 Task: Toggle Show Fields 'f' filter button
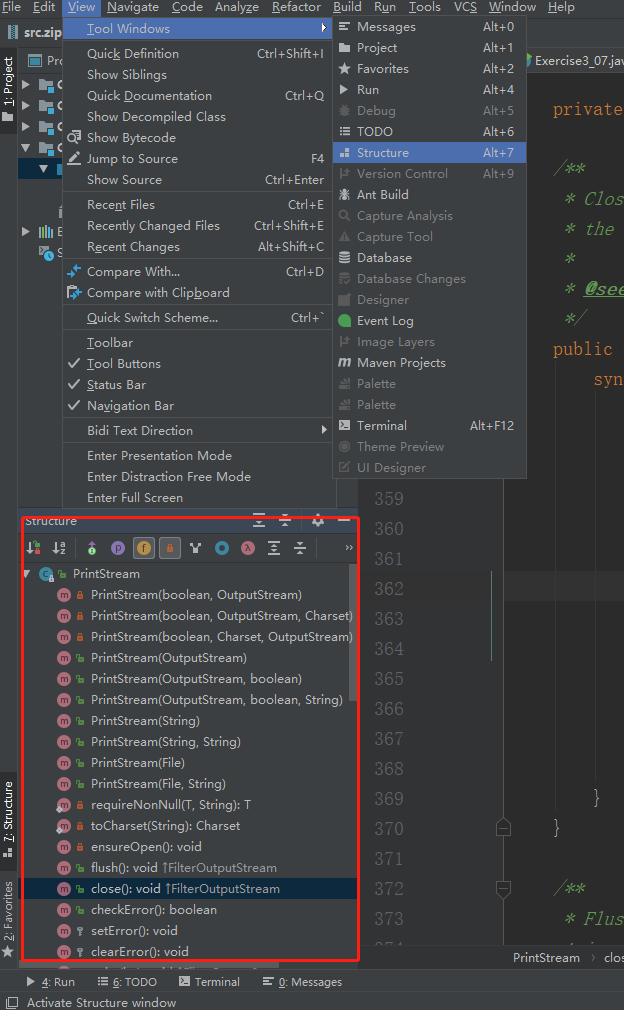click(x=144, y=548)
